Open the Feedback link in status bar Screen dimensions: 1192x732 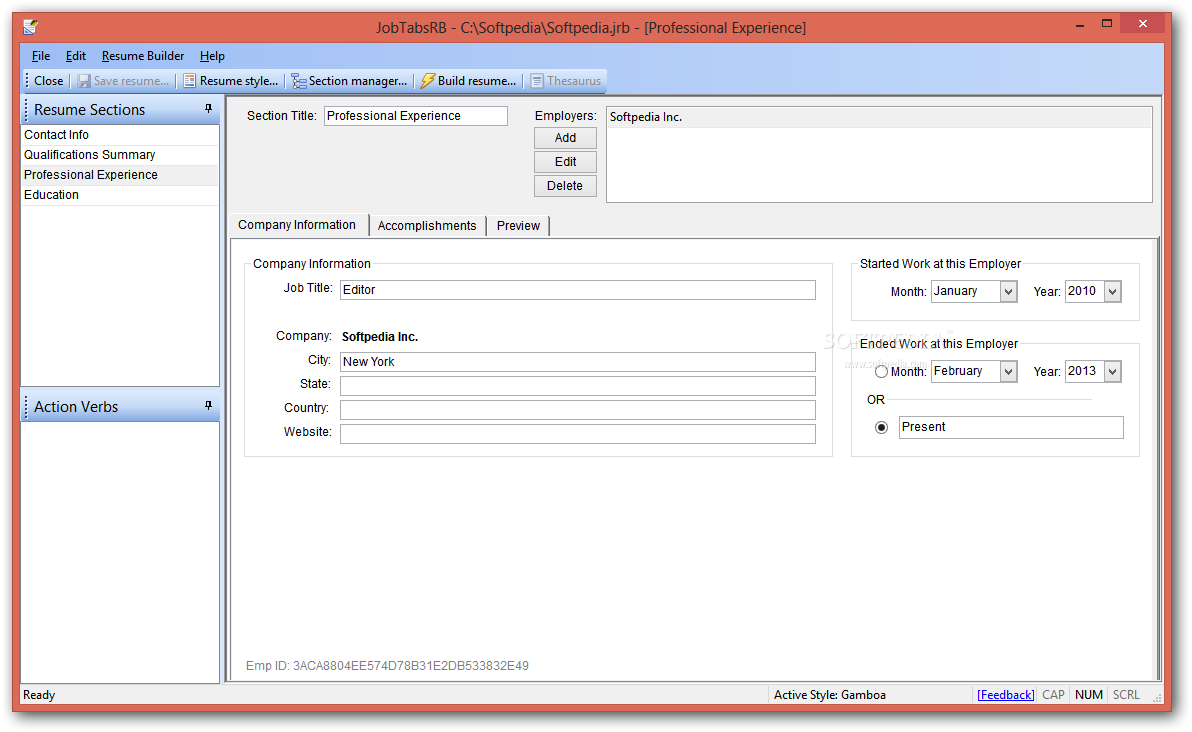point(1005,695)
